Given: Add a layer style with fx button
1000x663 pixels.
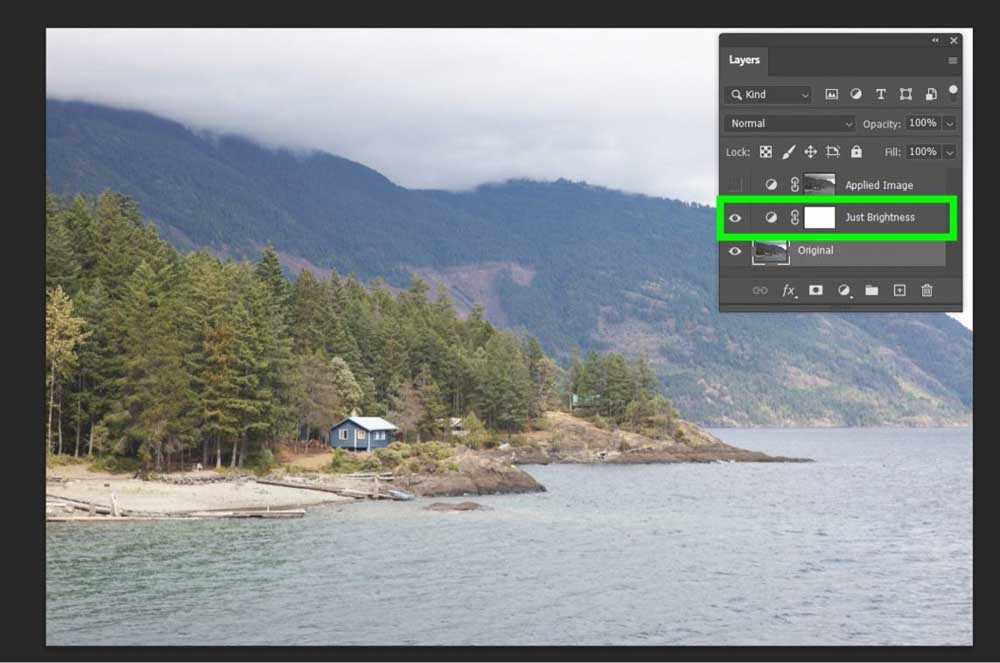Looking at the screenshot, I should click(789, 291).
